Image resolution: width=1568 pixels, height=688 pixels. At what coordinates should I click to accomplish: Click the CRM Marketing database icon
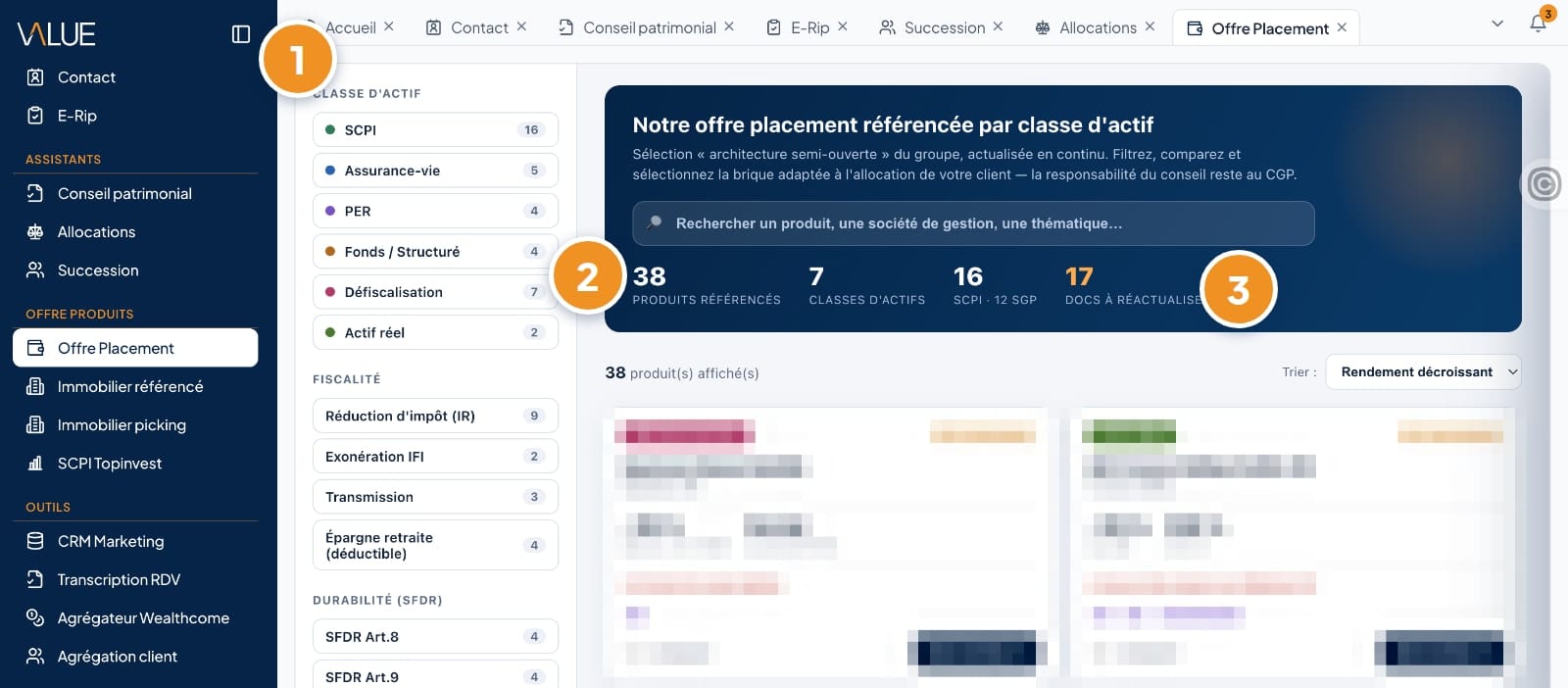click(x=35, y=541)
